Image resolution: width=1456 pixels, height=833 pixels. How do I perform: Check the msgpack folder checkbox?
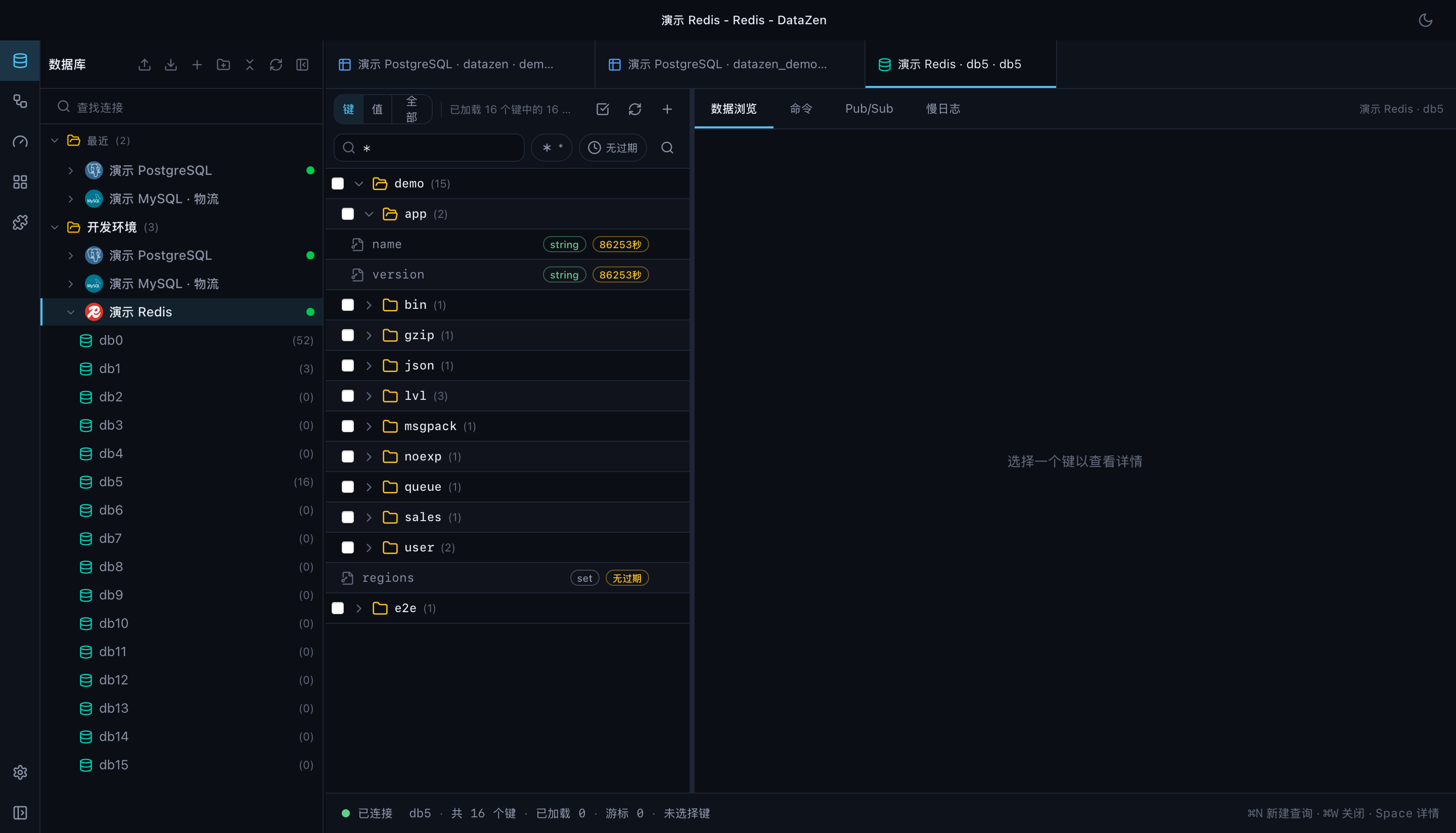pos(348,426)
